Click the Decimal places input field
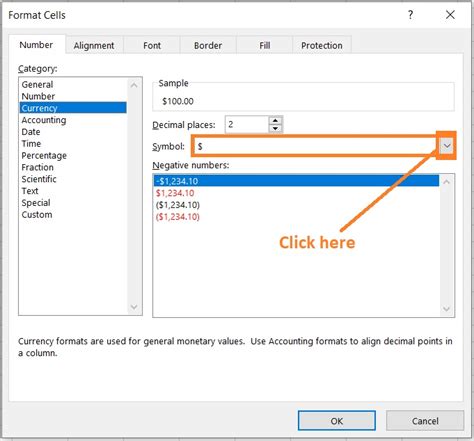 click(x=247, y=125)
